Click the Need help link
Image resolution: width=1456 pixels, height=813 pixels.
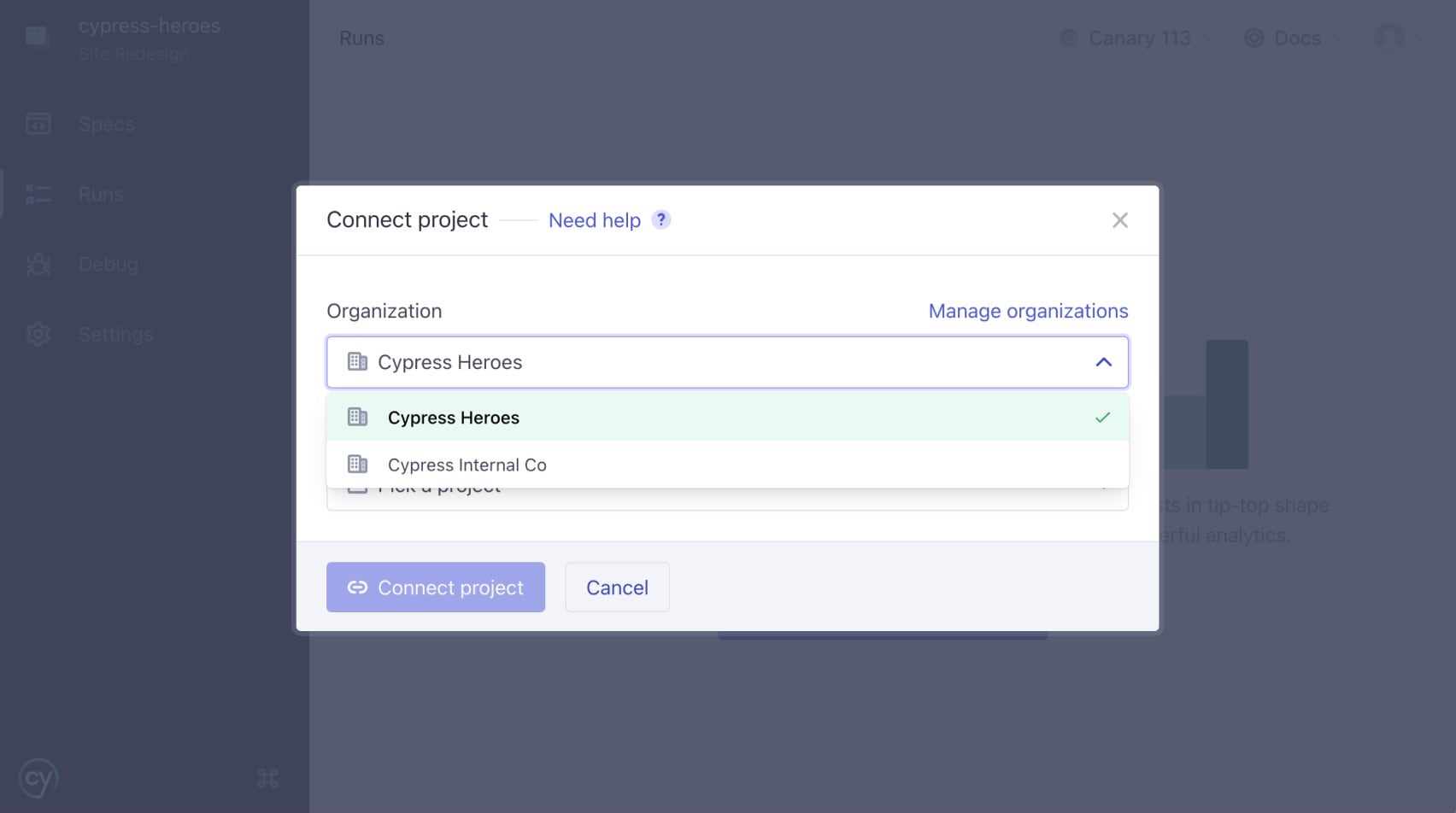pyautogui.click(x=595, y=220)
